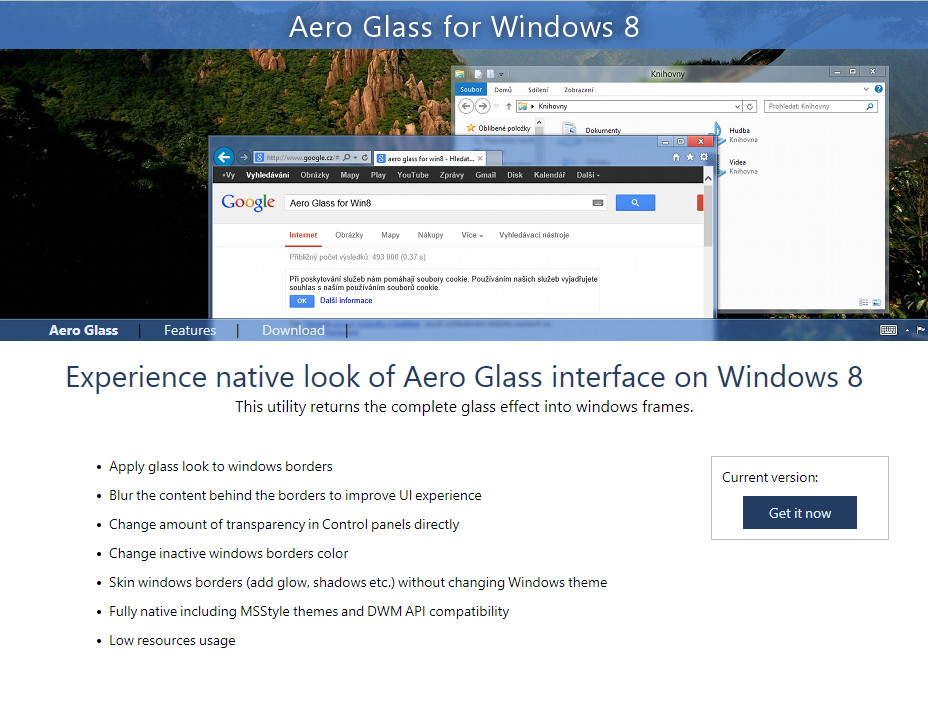The height and width of the screenshot is (707, 928).
Task: Open the Soubor tab in Explorer
Action: 471,89
